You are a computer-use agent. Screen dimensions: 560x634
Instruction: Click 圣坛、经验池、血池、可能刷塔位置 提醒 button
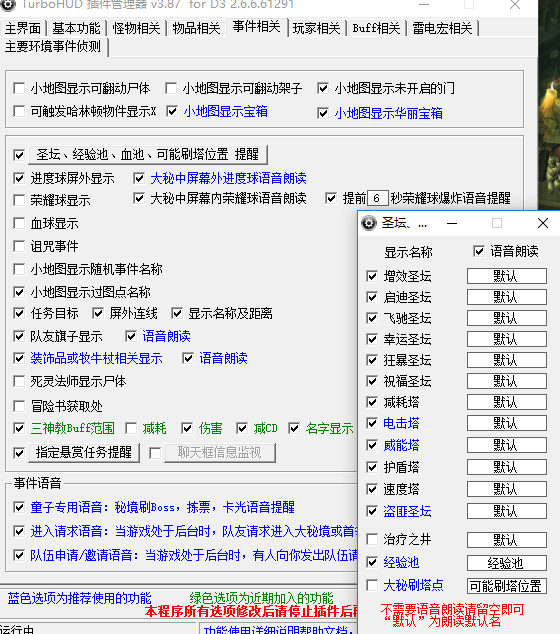click(x=148, y=154)
